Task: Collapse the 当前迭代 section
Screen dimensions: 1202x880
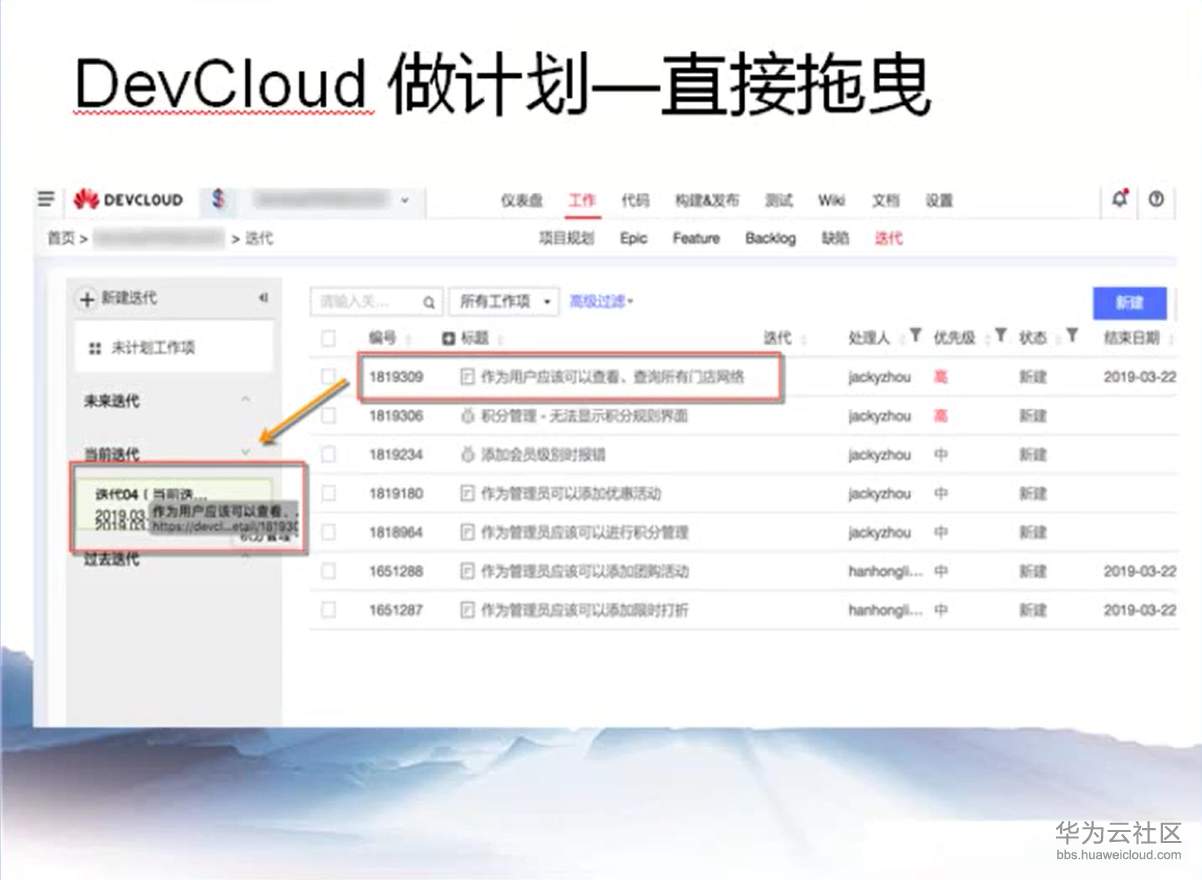Action: (246, 453)
